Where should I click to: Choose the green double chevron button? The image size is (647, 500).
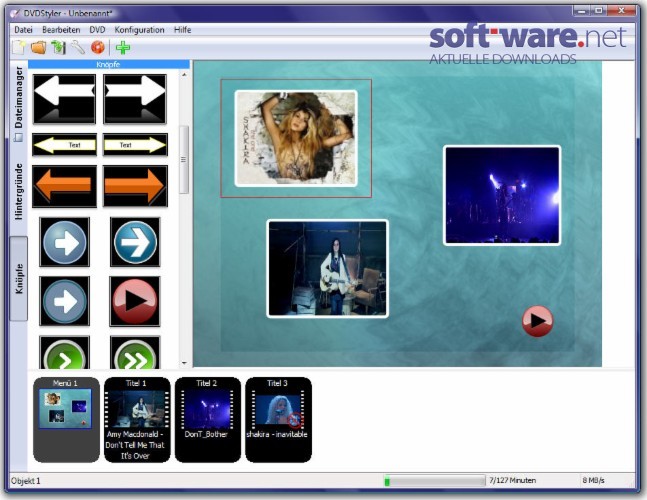(x=135, y=353)
